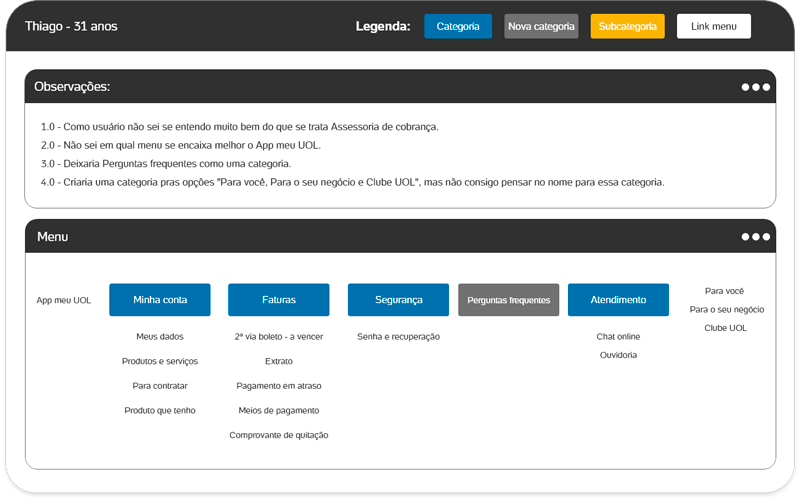Image resolution: width=800 pixels, height=500 pixels.
Task: Click the gray Nova categoria legend box
Action: click(x=541, y=26)
